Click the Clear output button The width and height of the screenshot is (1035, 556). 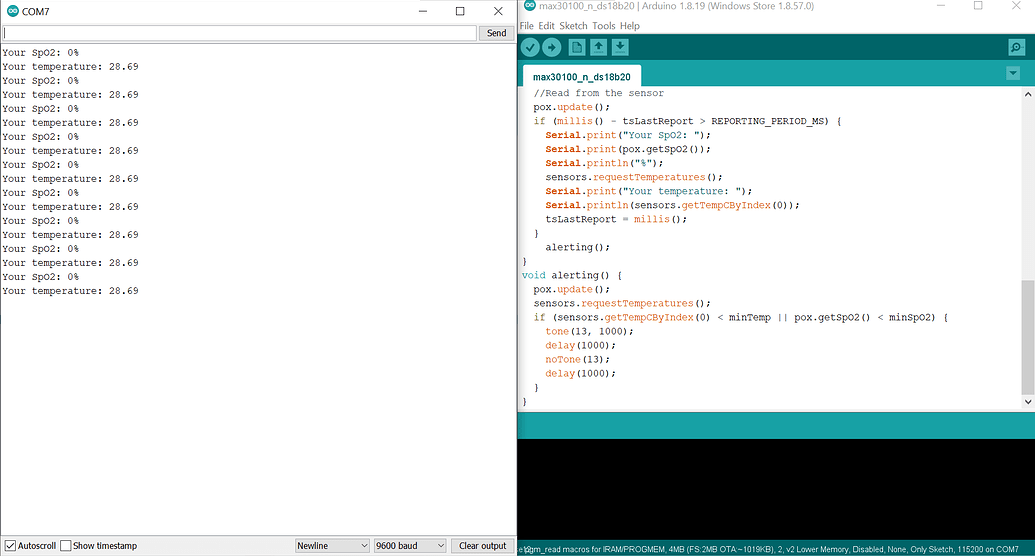click(x=483, y=545)
